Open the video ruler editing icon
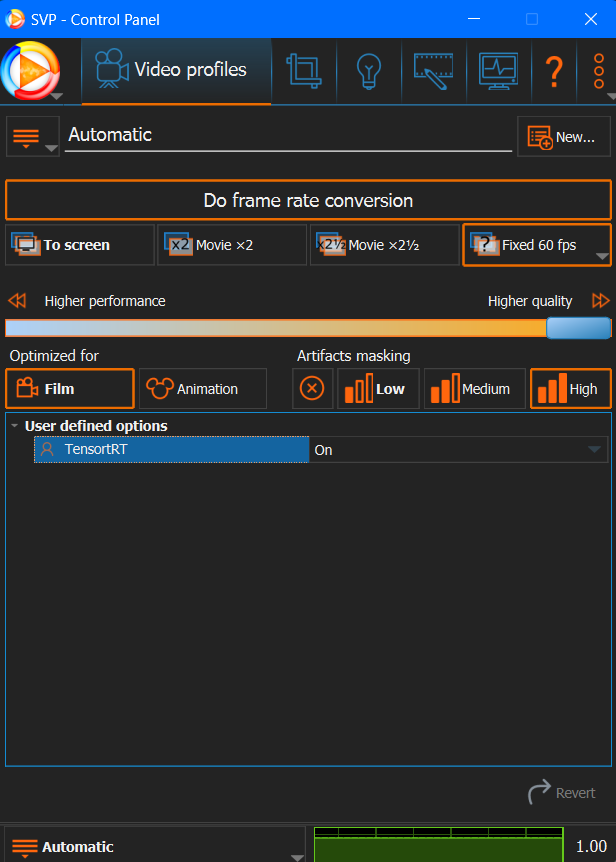This screenshot has width=616, height=862. (435, 71)
